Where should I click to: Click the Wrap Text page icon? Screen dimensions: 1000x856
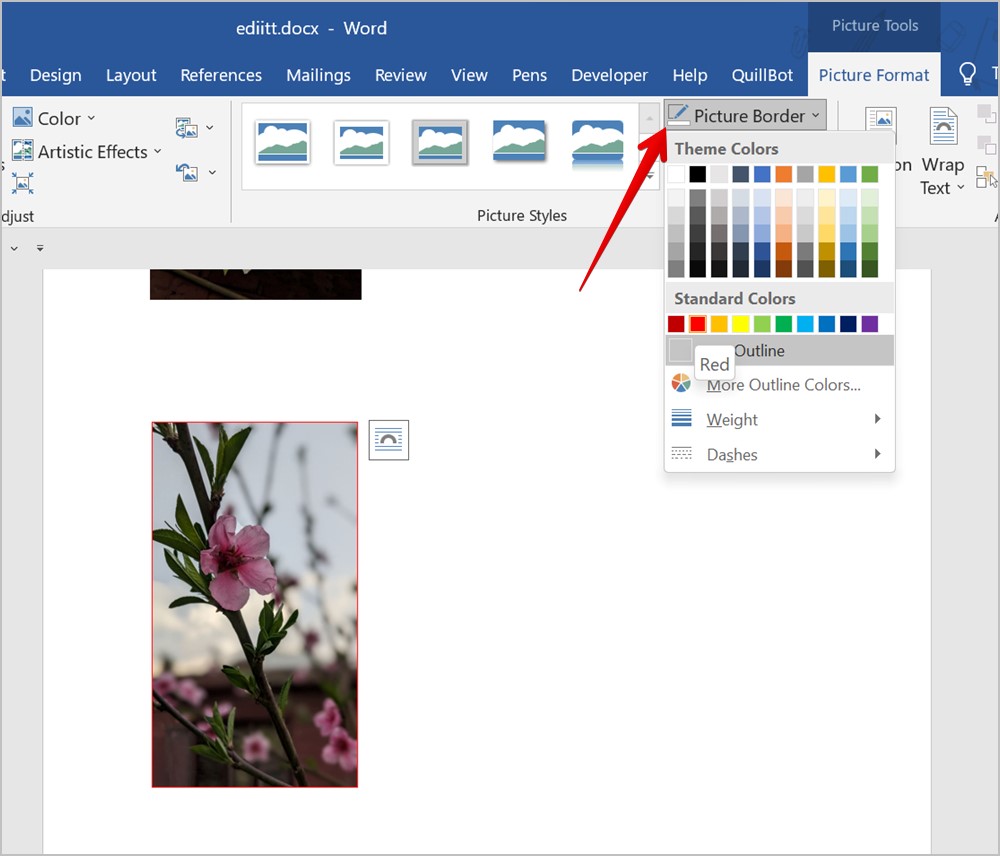pos(943,127)
